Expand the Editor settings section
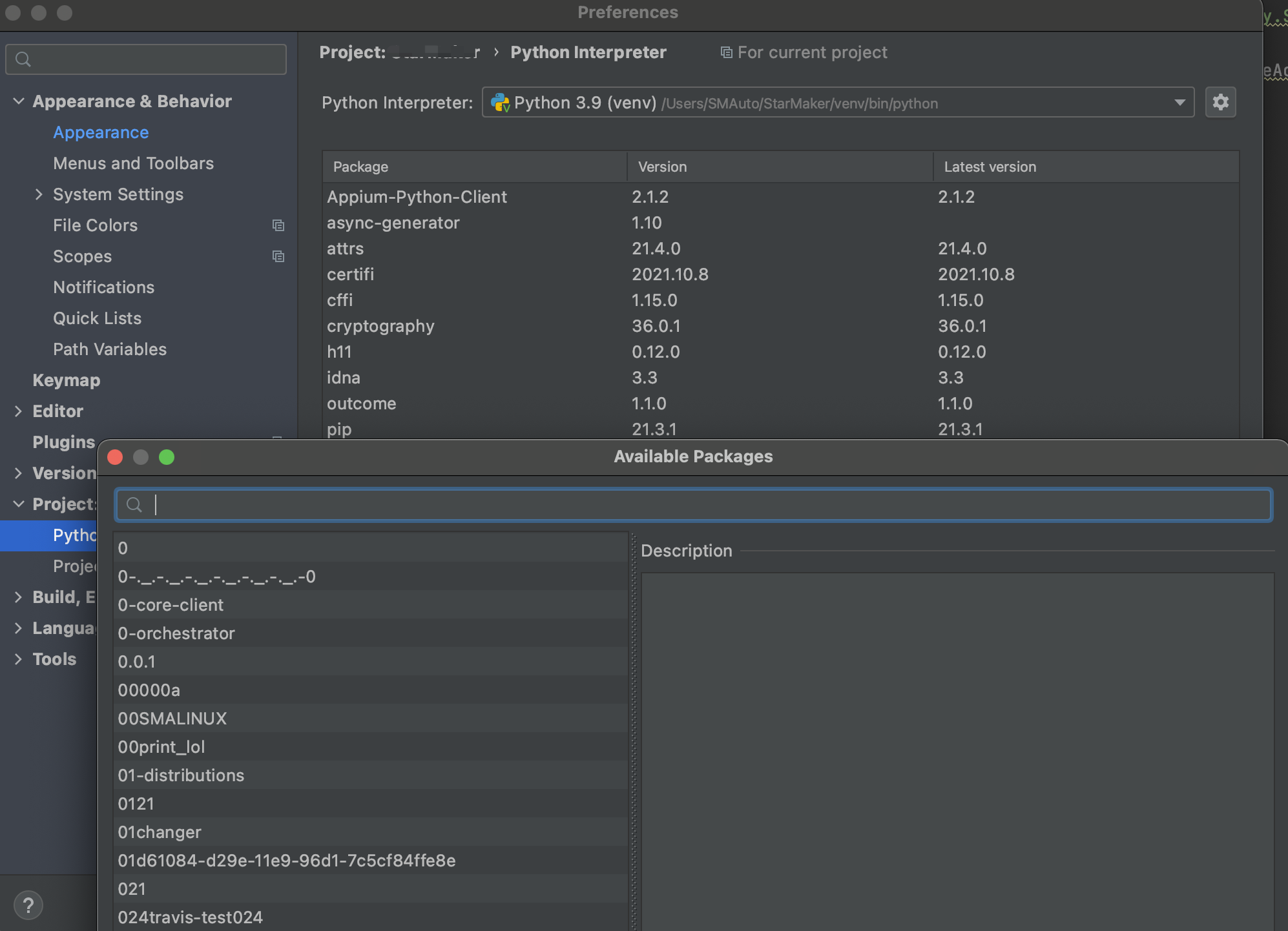 tap(18, 411)
